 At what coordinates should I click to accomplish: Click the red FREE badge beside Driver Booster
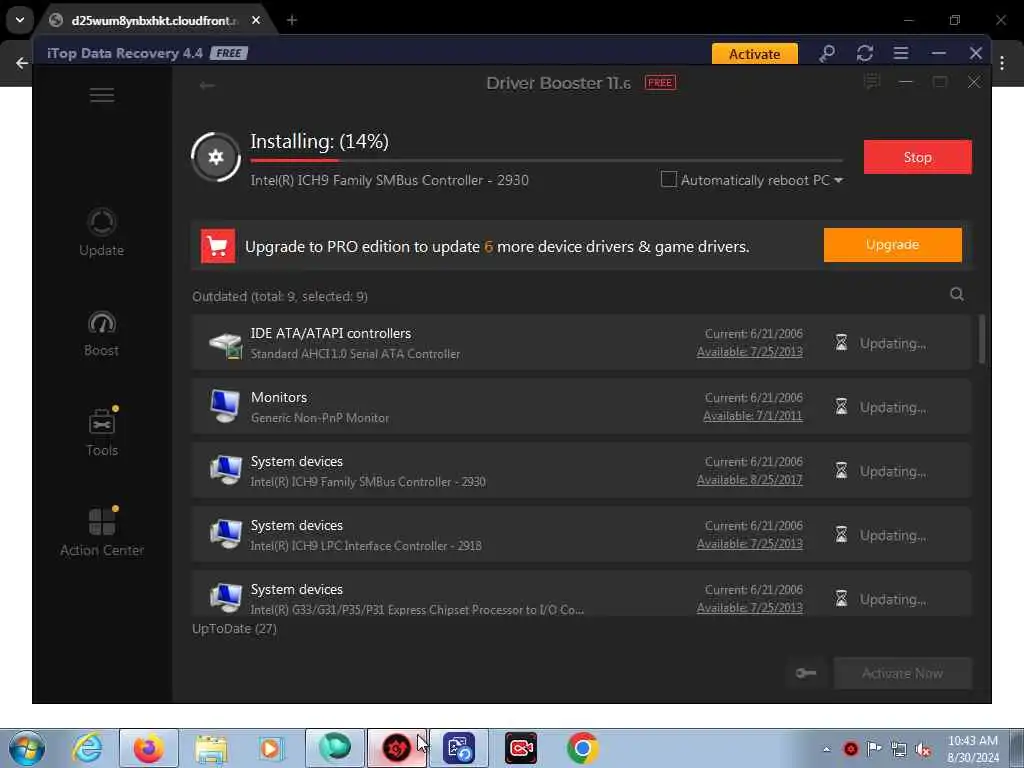[x=660, y=82]
